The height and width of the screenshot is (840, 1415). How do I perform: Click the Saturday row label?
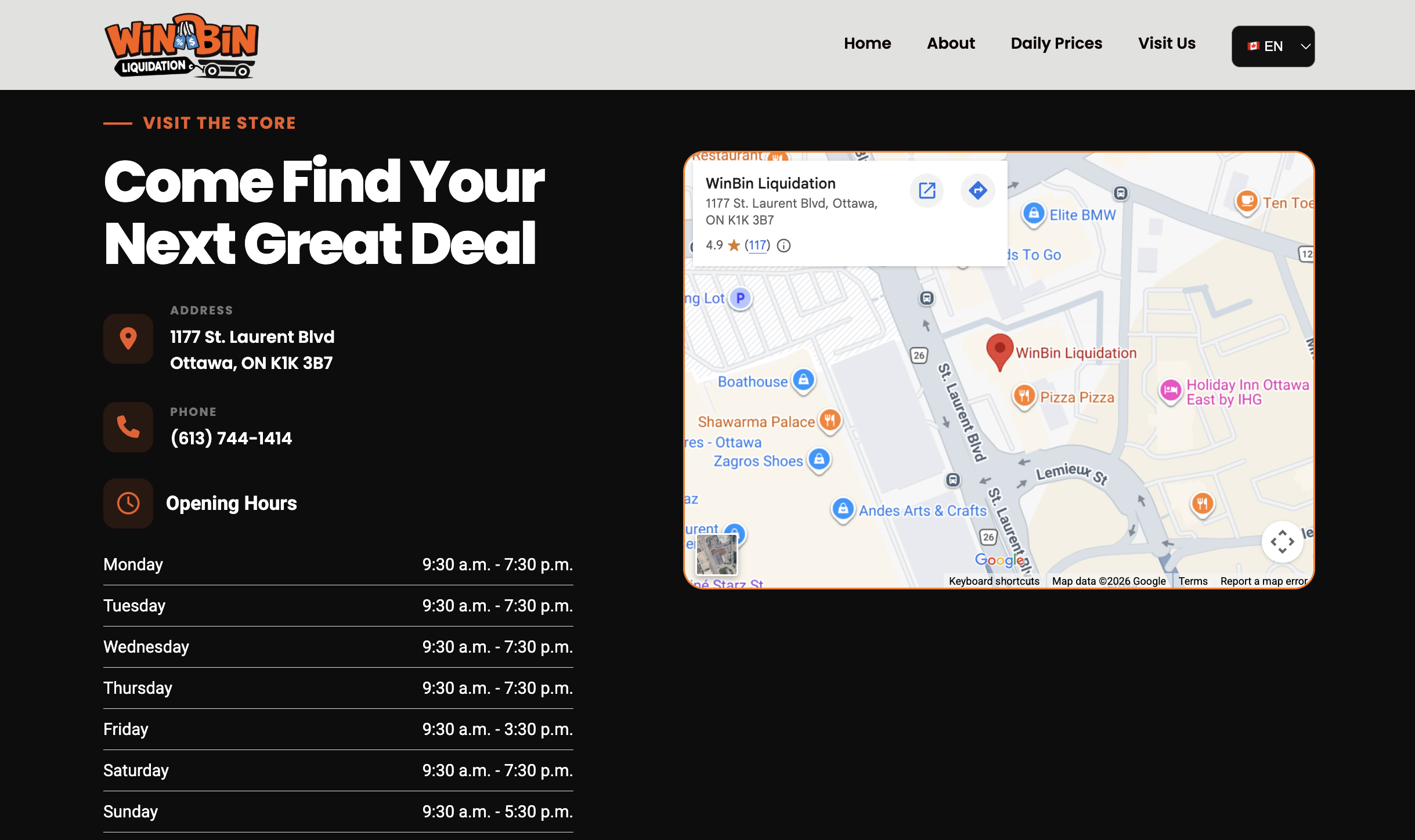point(136,770)
